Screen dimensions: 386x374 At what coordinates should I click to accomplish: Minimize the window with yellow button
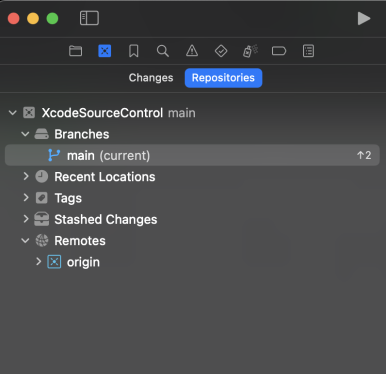33,18
